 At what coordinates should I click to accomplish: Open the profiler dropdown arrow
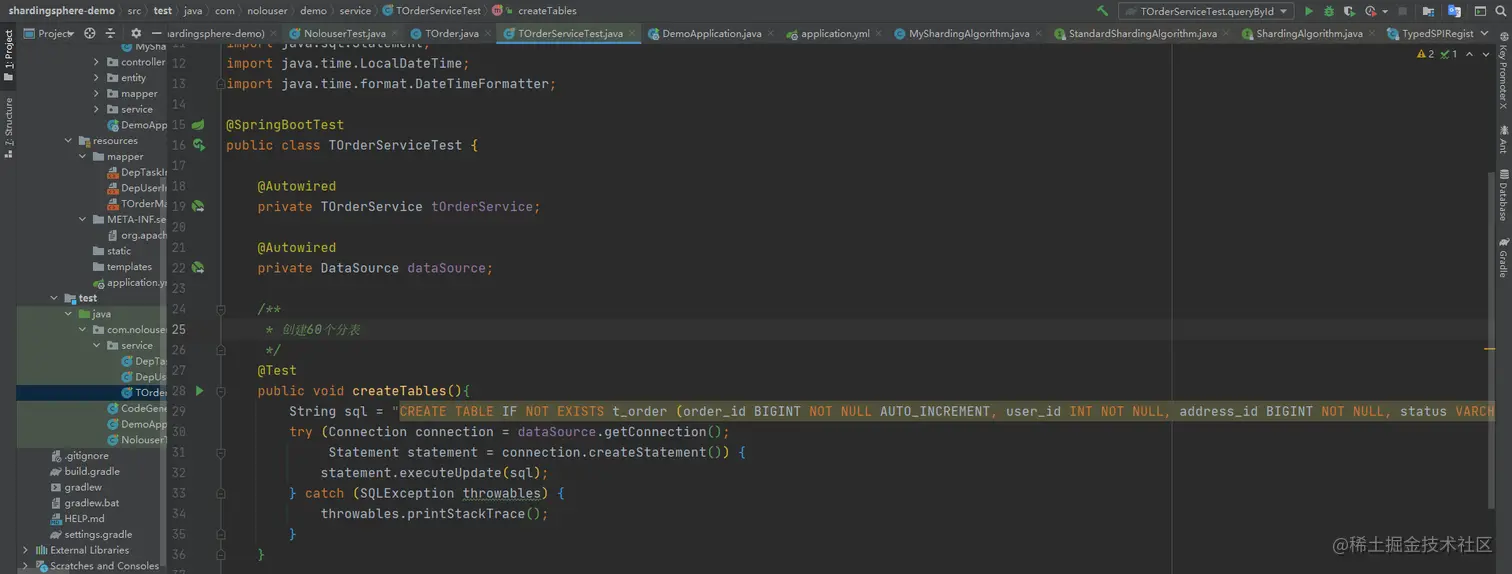coord(1384,12)
